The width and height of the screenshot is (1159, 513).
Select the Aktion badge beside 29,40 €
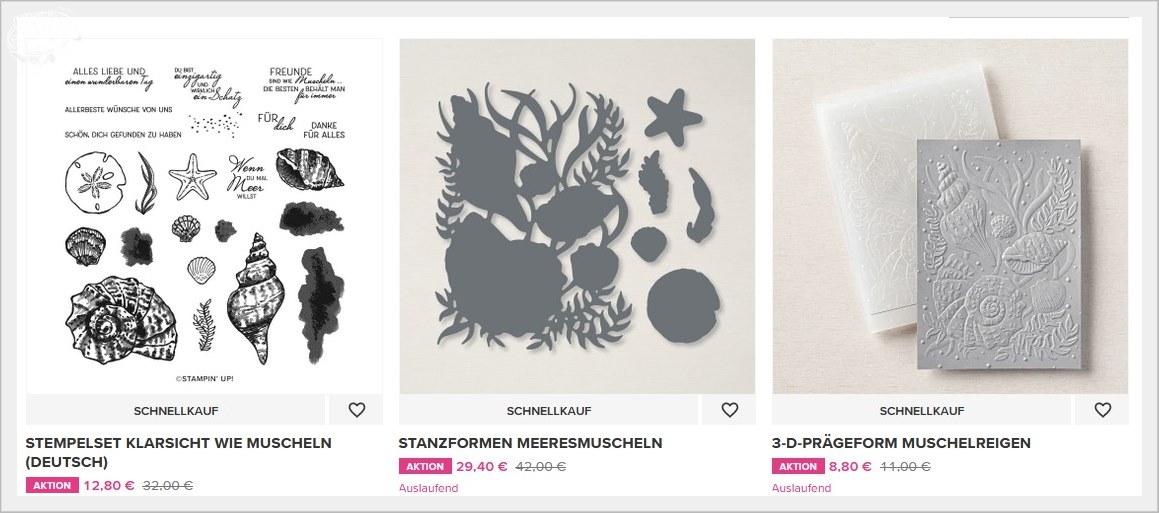click(425, 466)
